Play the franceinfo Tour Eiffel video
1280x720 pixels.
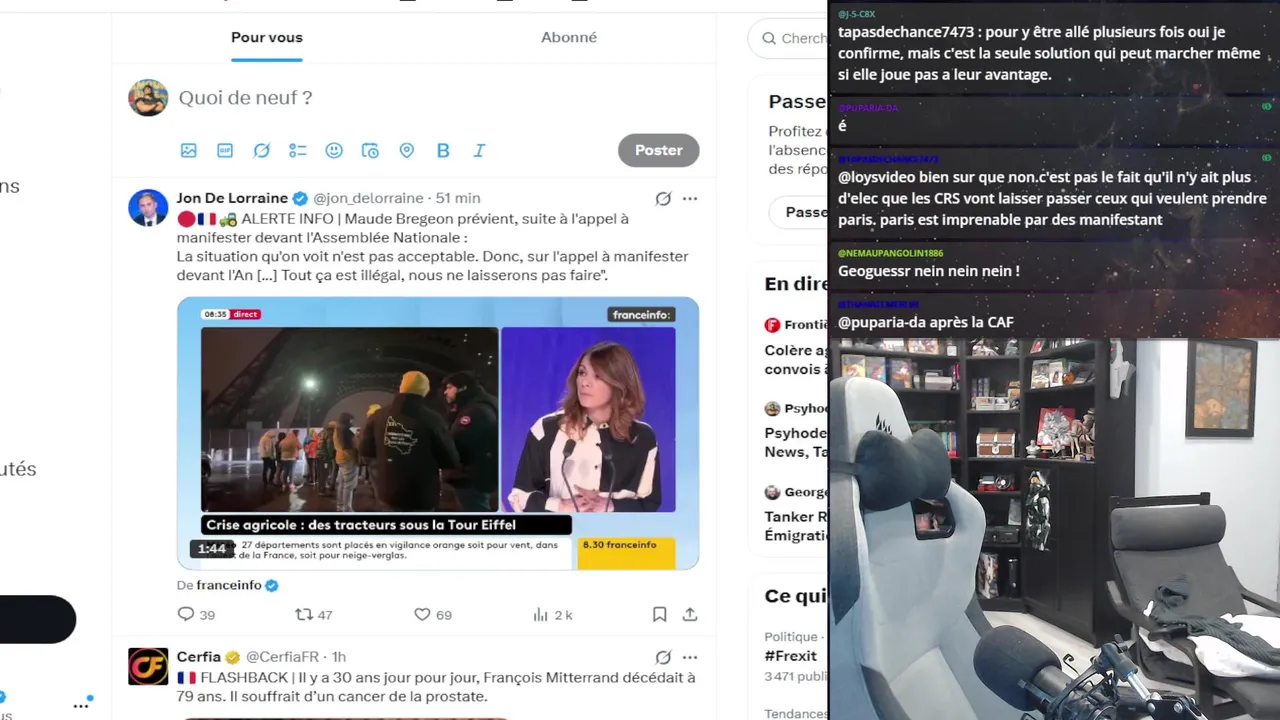(x=438, y=433)
